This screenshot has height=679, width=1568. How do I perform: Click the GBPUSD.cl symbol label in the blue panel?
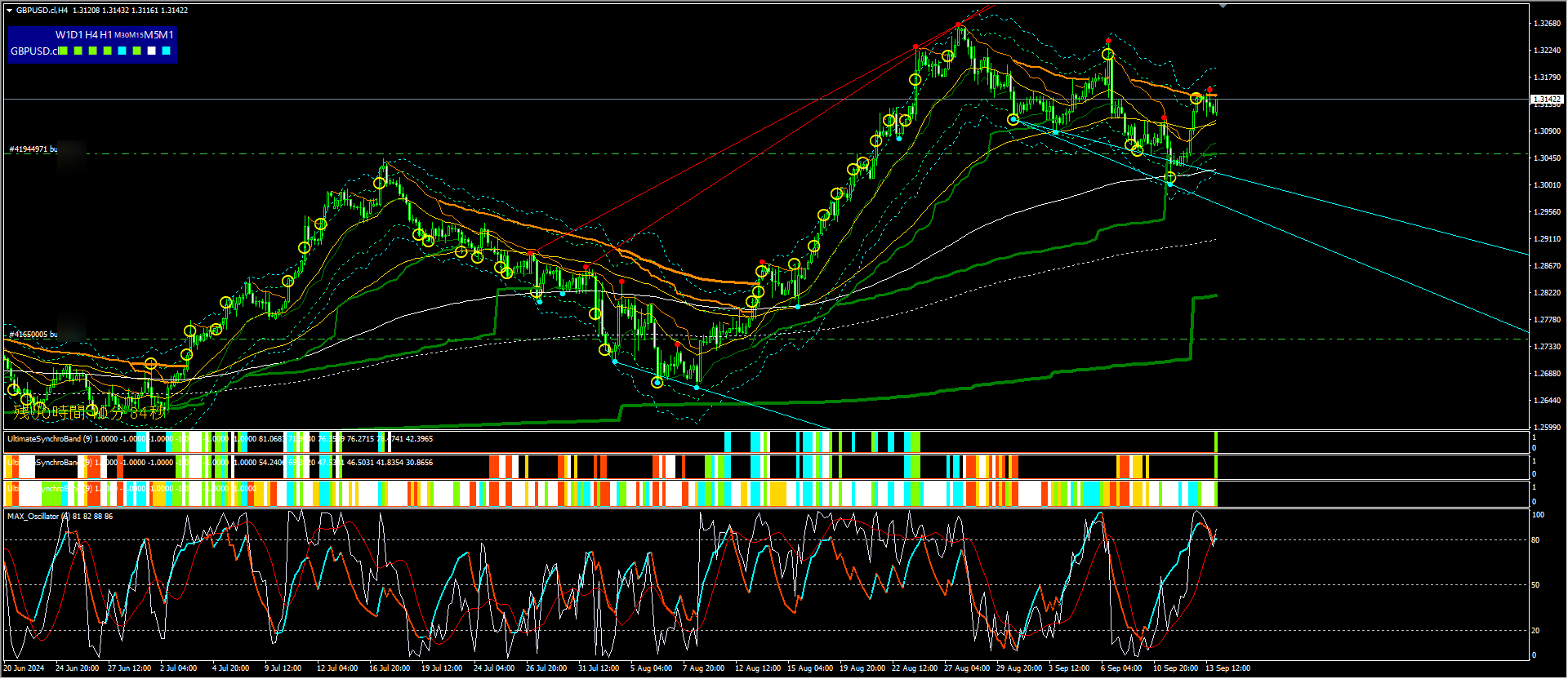pyautogui.click(x=33, y=51)
